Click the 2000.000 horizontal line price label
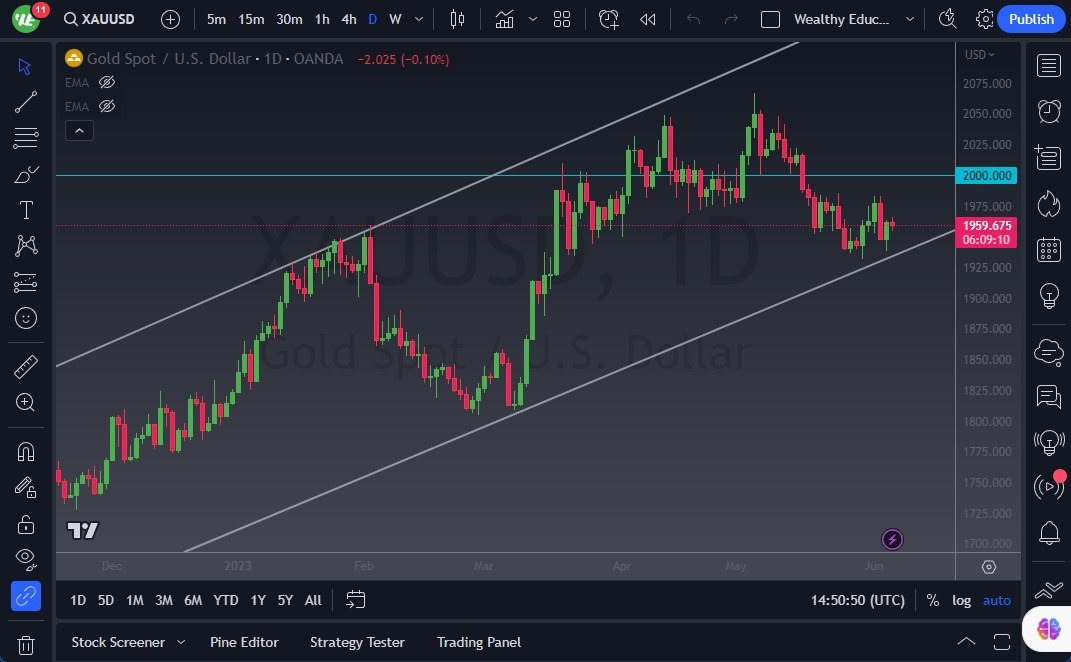This screenshot has width=1071, height=662. [x=986, y=176]
